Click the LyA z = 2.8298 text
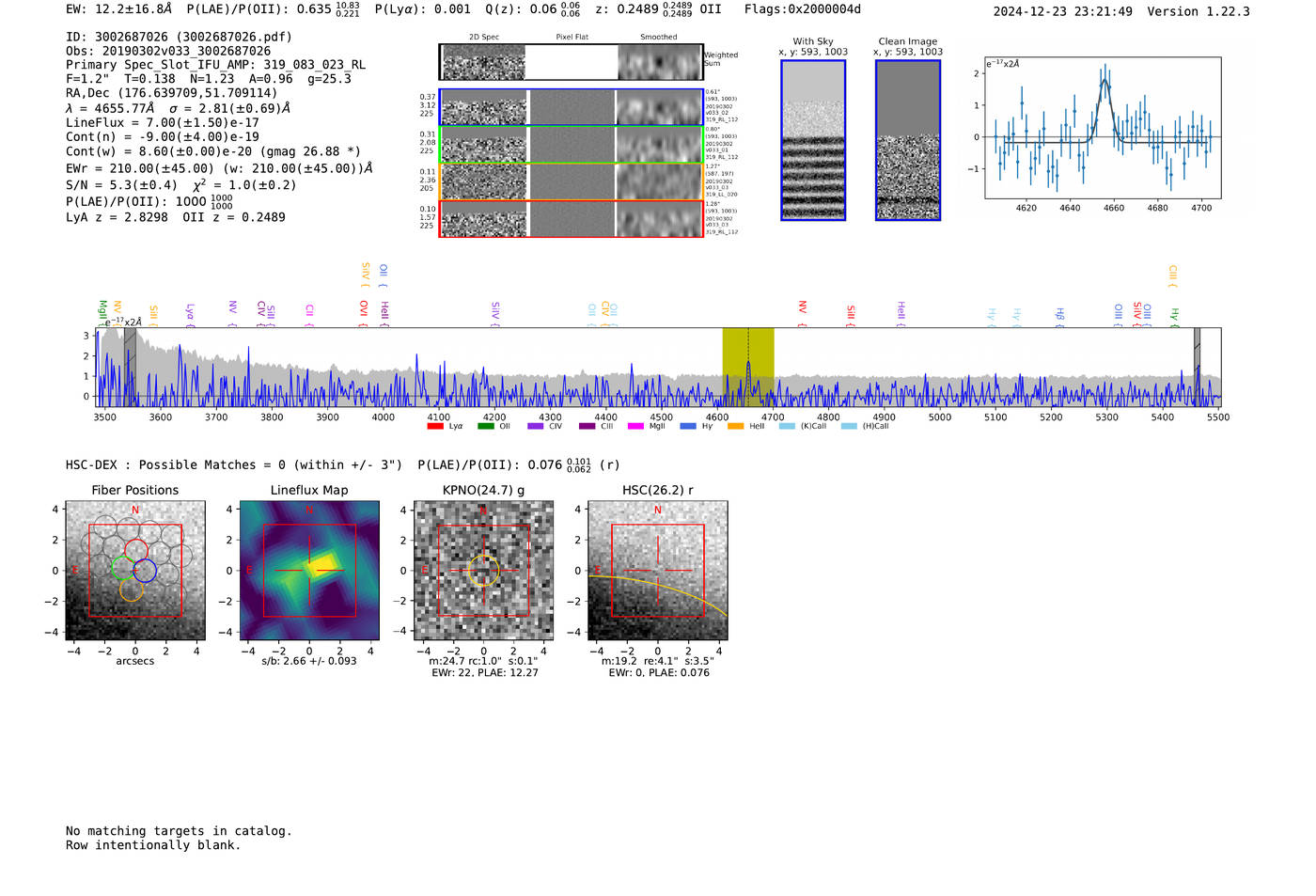 point(117,217)
